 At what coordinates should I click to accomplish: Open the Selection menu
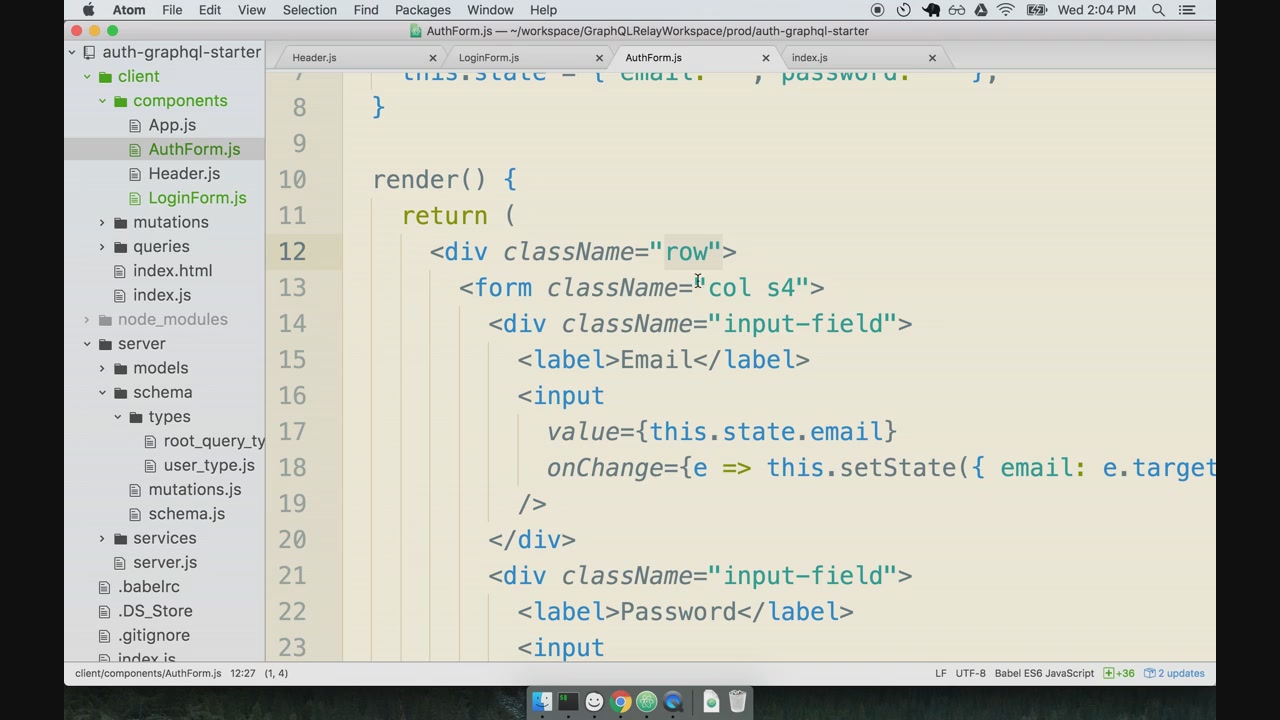tap(309, 10)
